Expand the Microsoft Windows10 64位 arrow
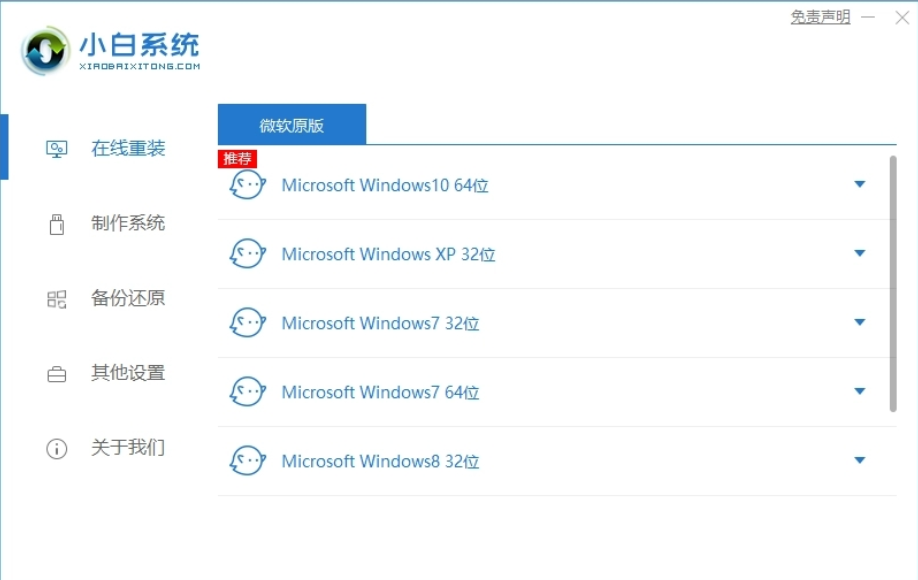Screen dimensions: 918x580 tap(859, 184)
